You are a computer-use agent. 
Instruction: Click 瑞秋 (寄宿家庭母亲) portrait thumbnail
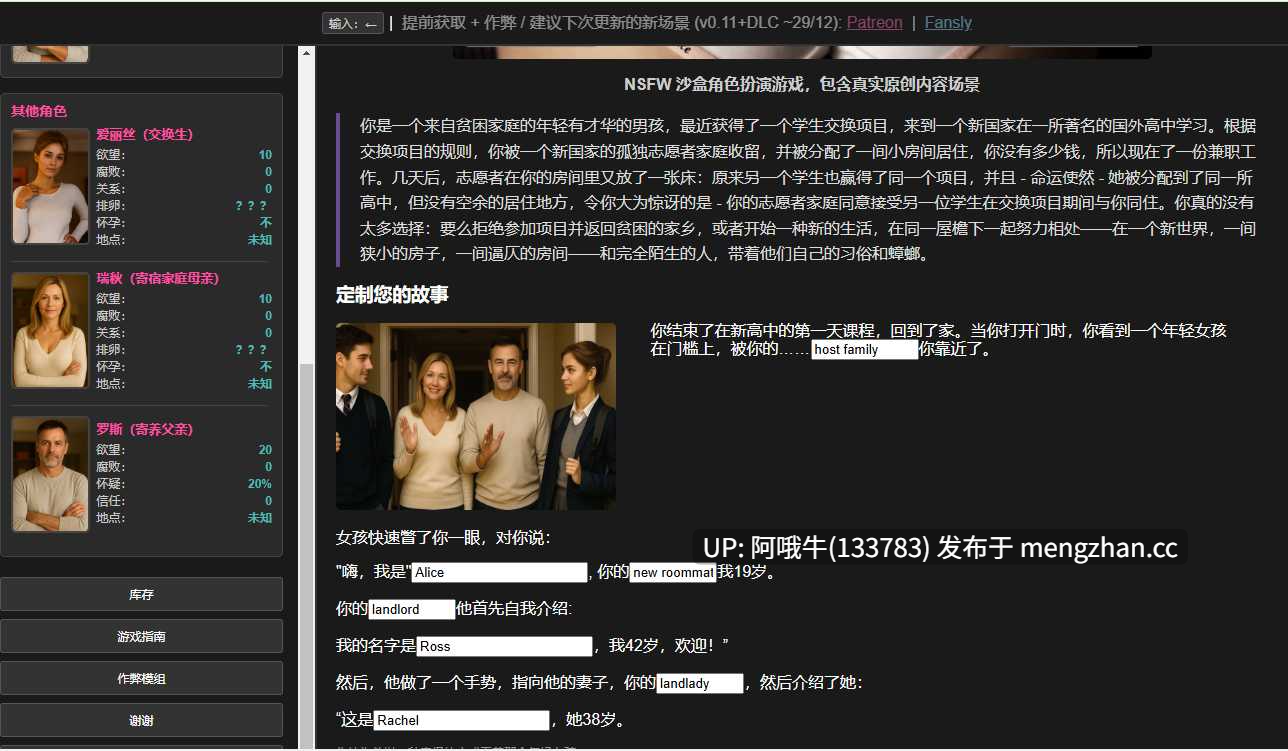tap(51, 330)
